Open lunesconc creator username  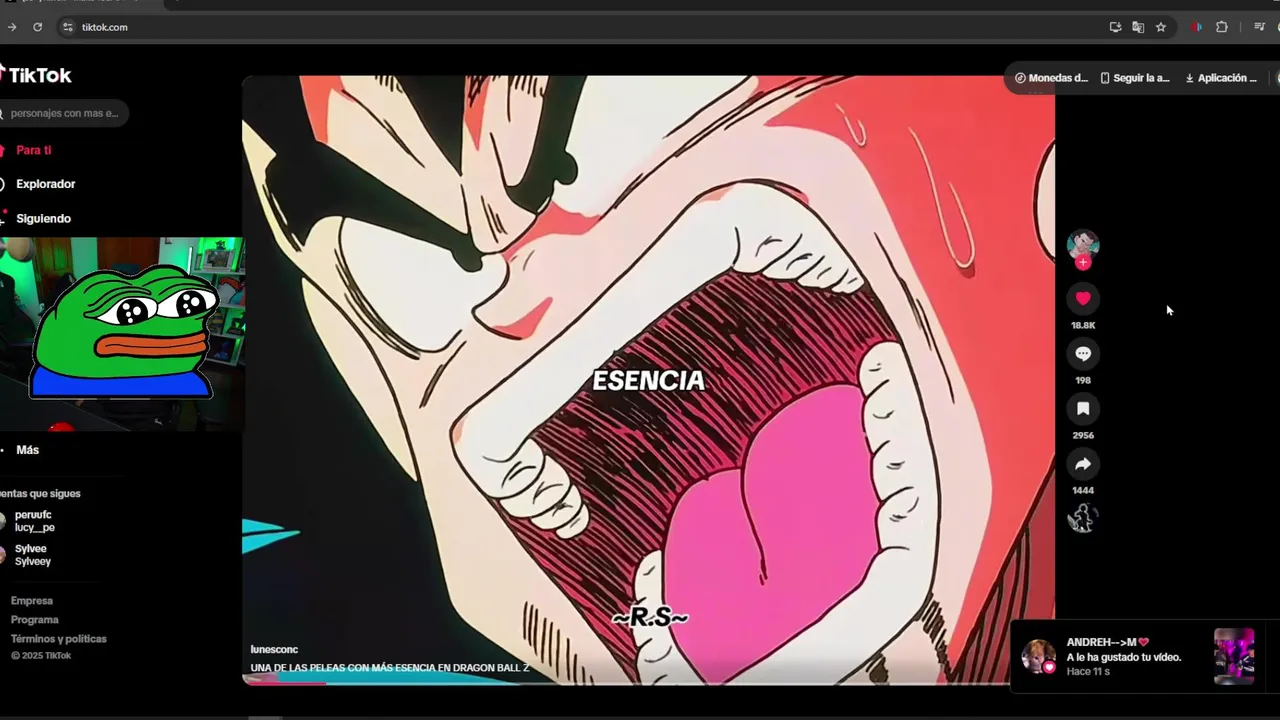274,649
